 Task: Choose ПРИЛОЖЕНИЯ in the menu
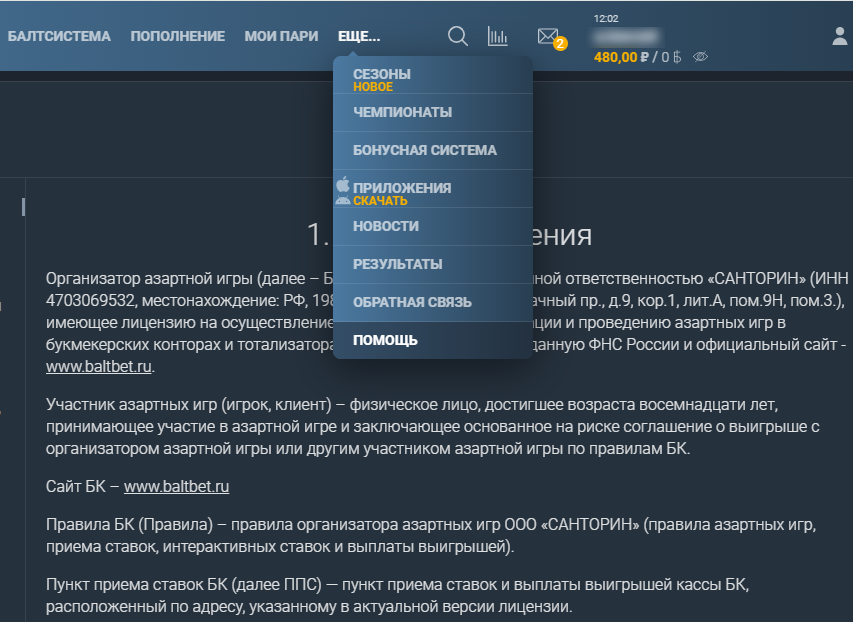point(433,189)
